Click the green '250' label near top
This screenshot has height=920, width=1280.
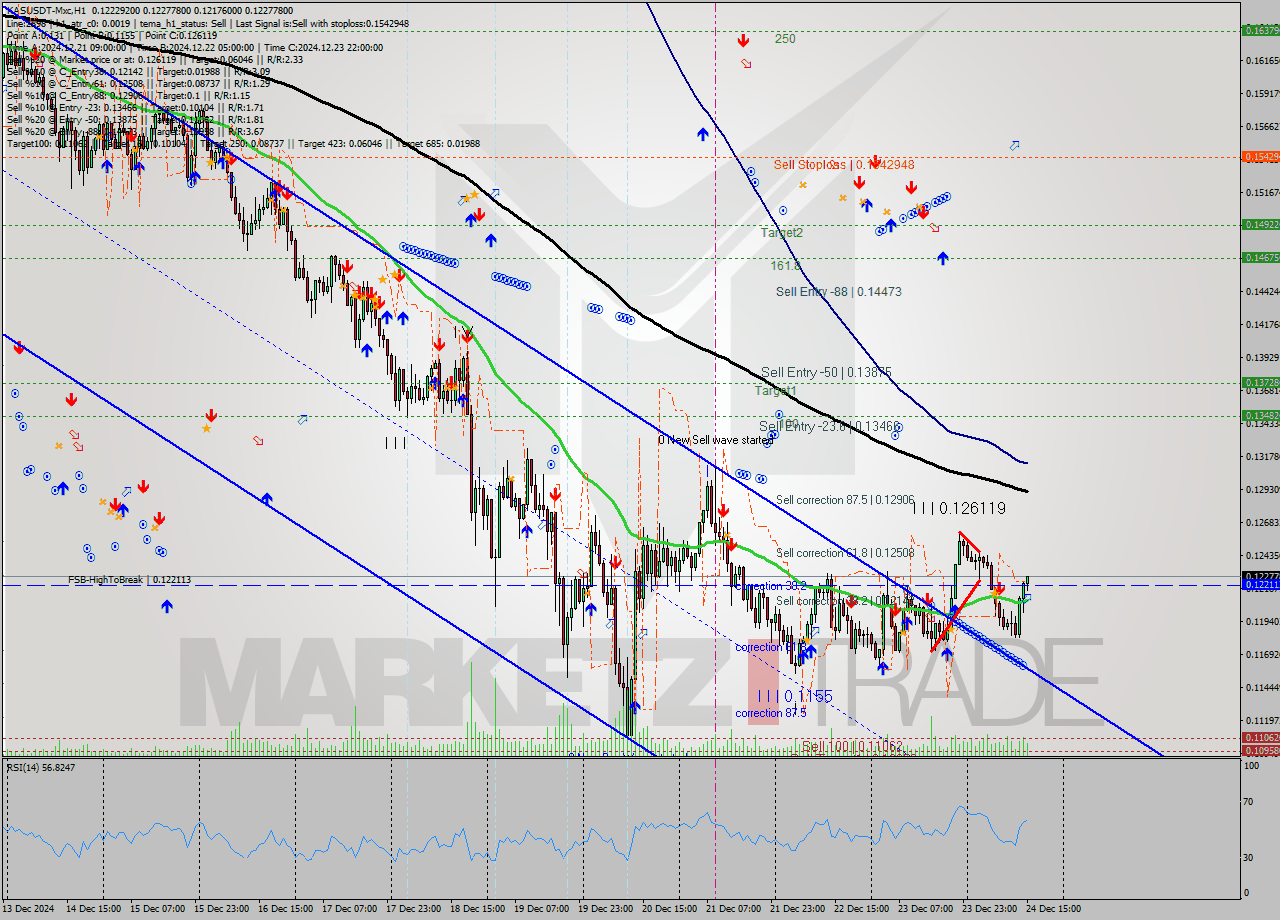785,39
